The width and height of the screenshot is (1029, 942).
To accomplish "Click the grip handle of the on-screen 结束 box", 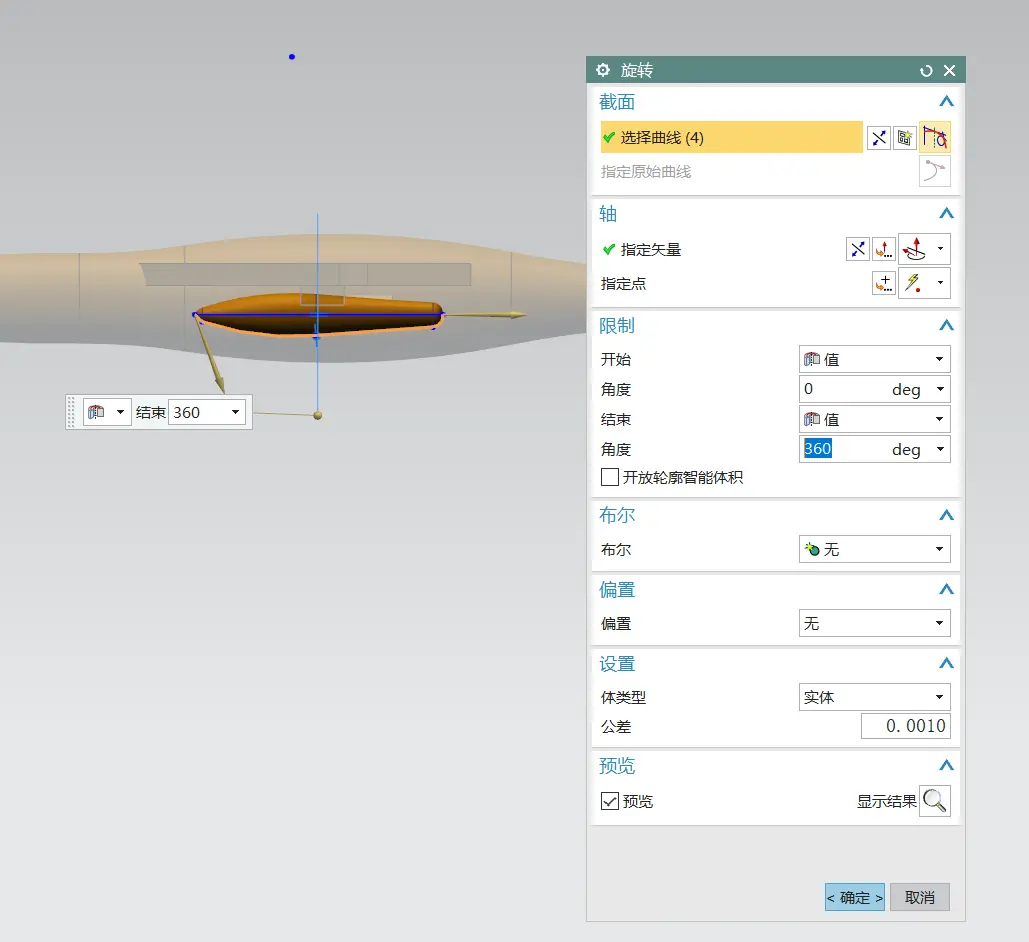I will click(71, 412).
